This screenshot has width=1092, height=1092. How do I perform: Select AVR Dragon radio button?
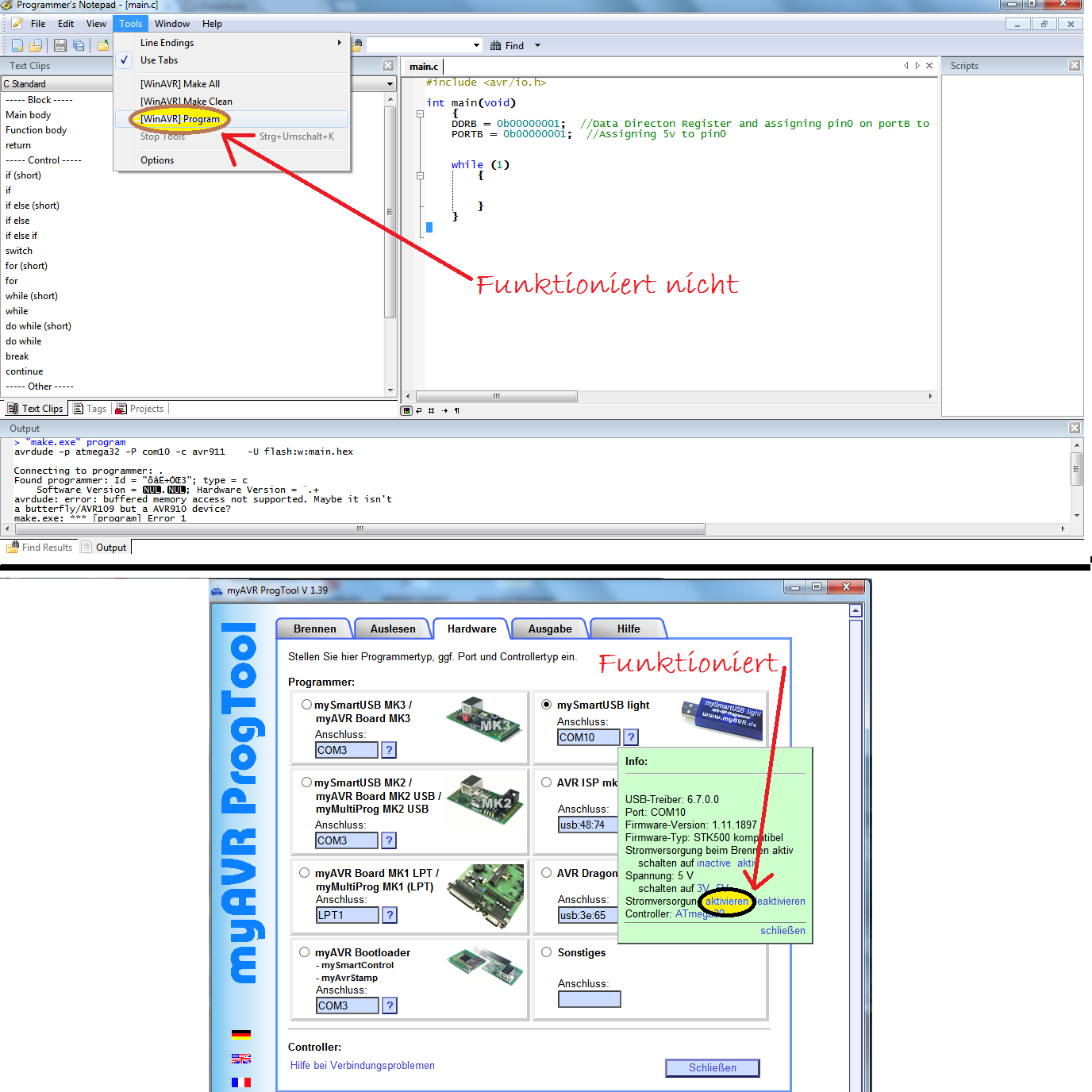click(x=547, y=872)
